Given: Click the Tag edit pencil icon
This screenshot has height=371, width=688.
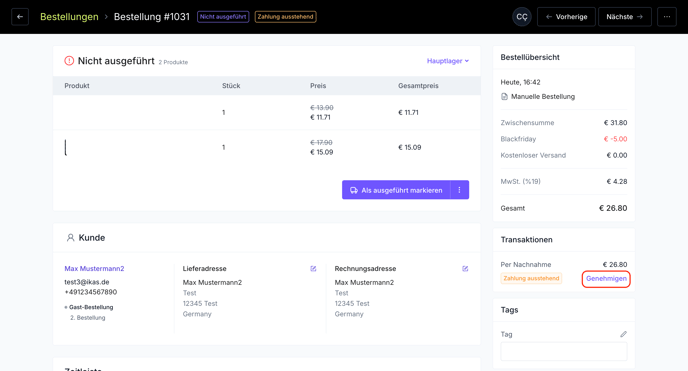Looking at the screenshot, I should coord(624,334).
